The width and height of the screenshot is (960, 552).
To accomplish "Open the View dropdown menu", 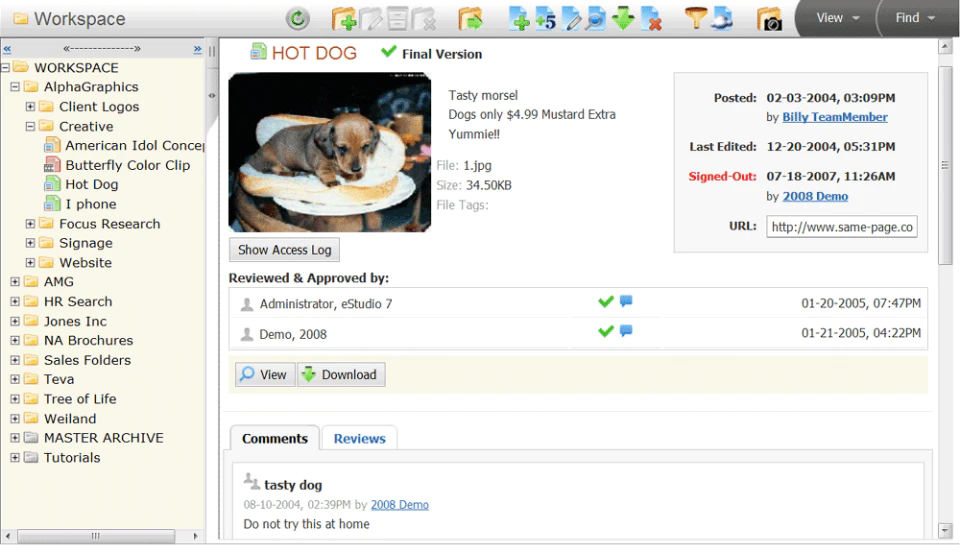I will point(837,18).
